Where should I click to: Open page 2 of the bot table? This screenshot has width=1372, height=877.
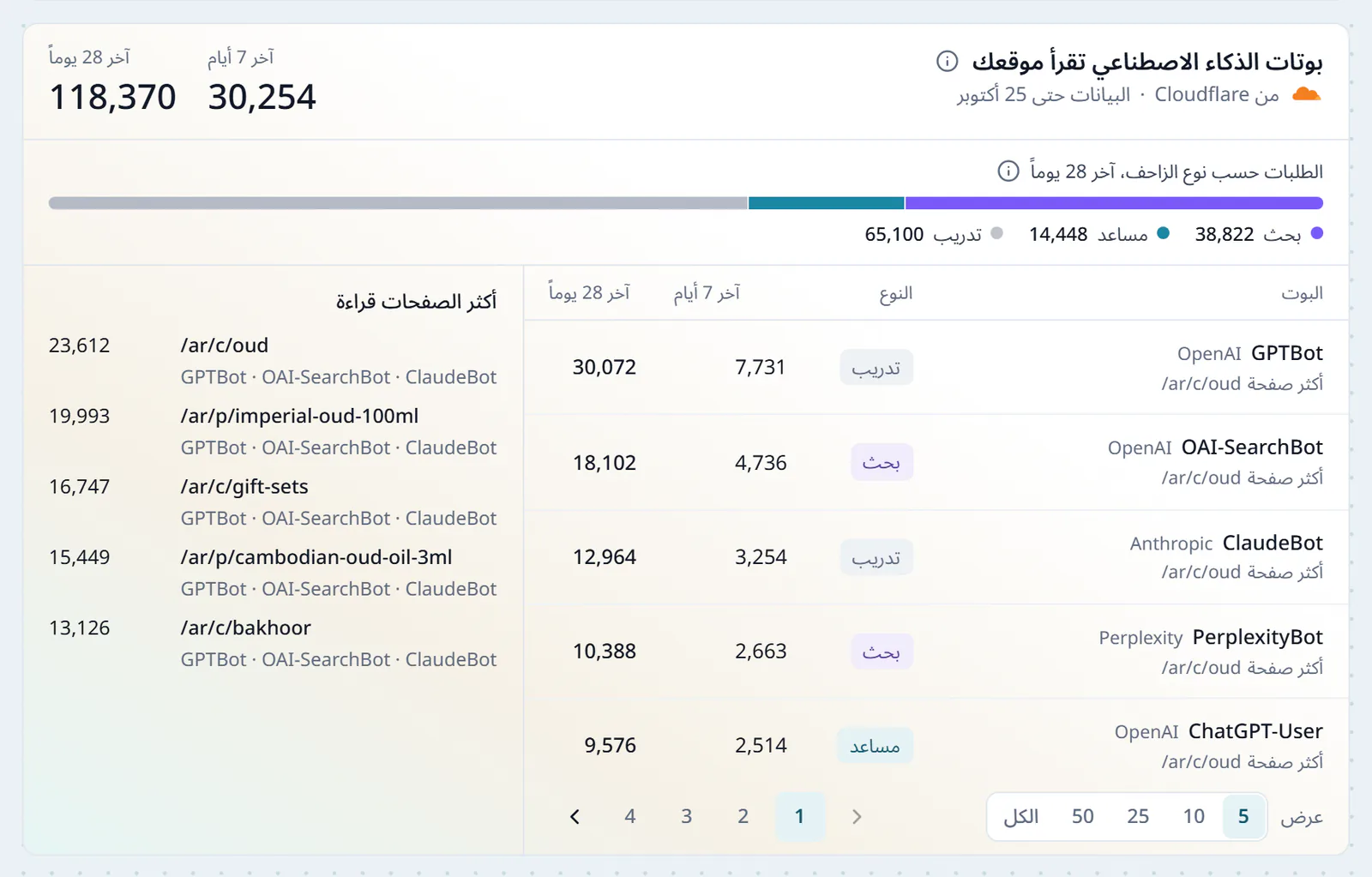[743, 816]
